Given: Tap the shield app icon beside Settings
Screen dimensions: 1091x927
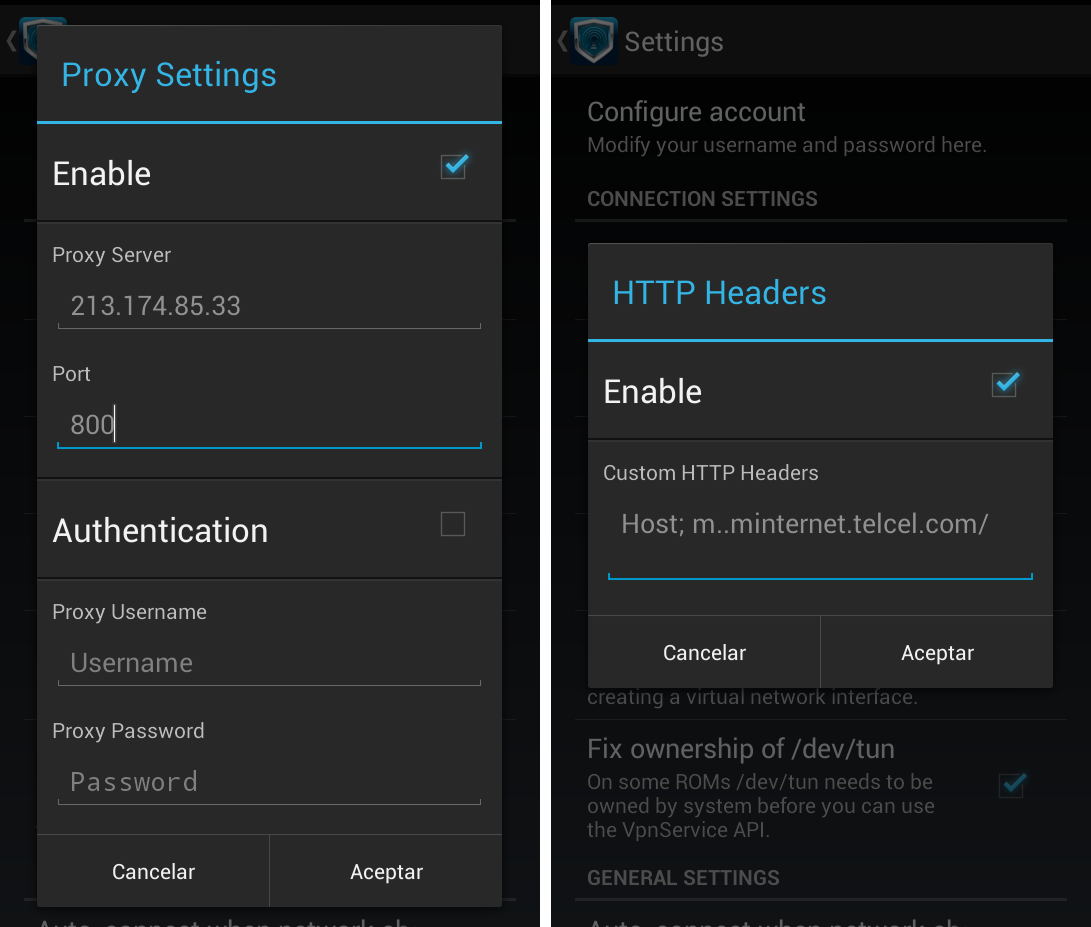Looking at the screenshot, I should coord(593,42).
